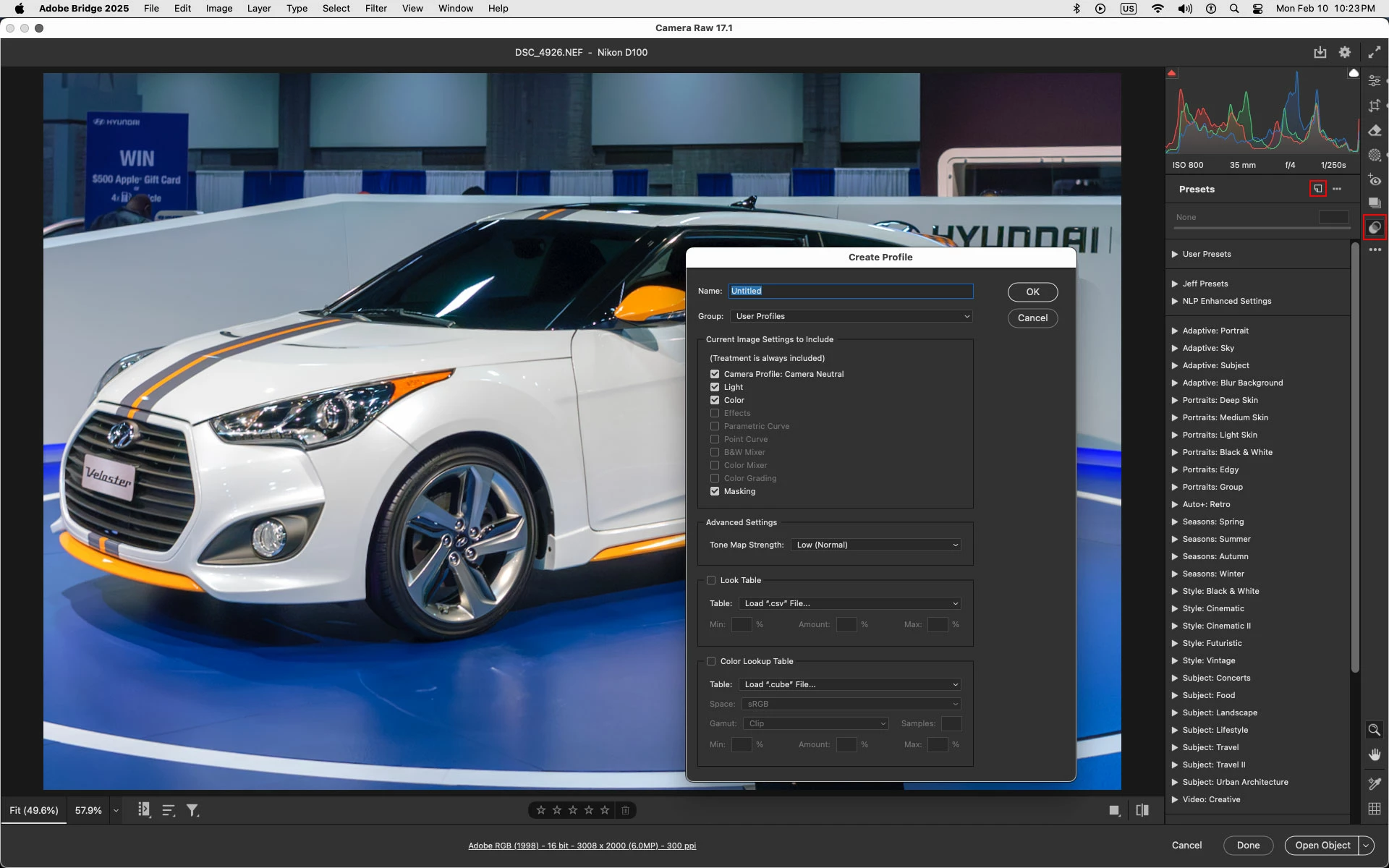
Task: Click OK in Create Profile dialog
Action: [1032, 292]
